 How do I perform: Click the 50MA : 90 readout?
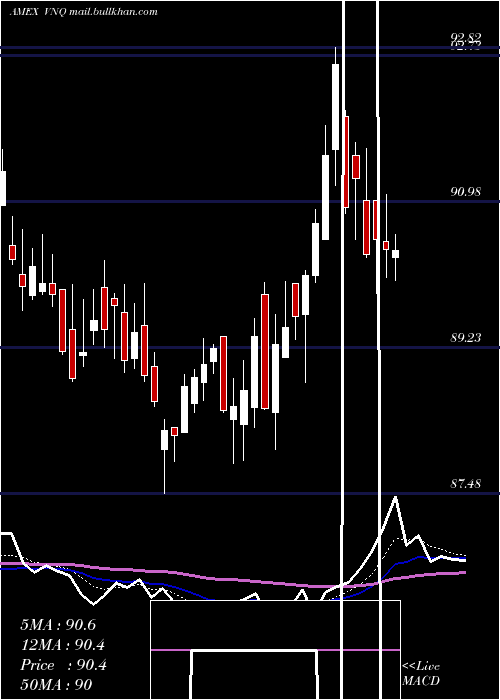[x=56, y=685]
